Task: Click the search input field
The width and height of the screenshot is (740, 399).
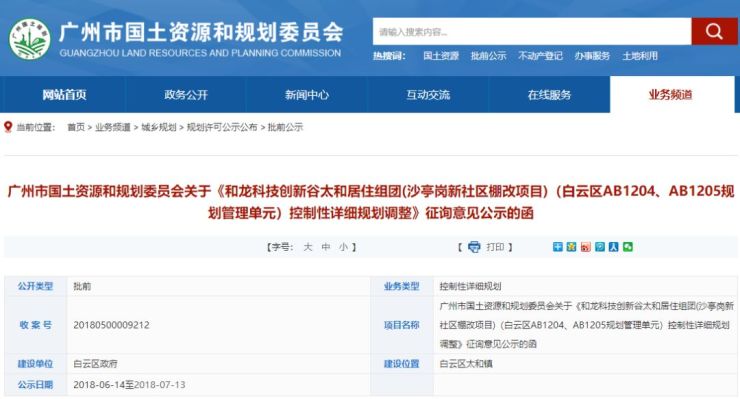Action: [x=532, y=32]
